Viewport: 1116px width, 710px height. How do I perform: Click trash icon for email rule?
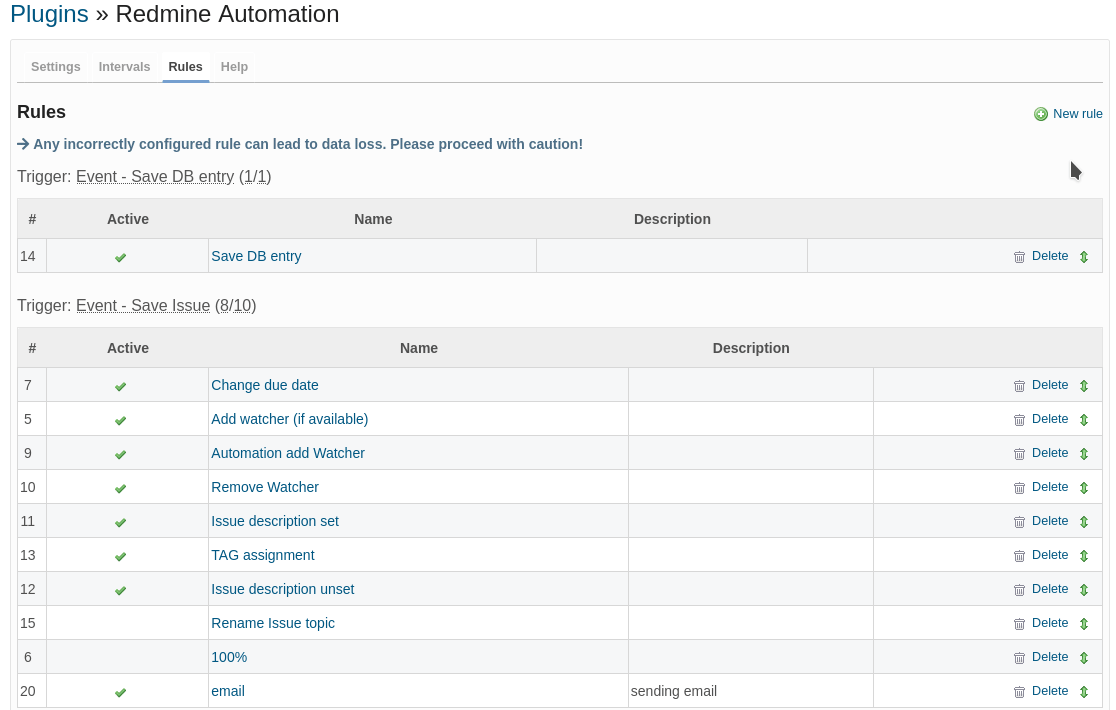click(x=1019, y=692)
